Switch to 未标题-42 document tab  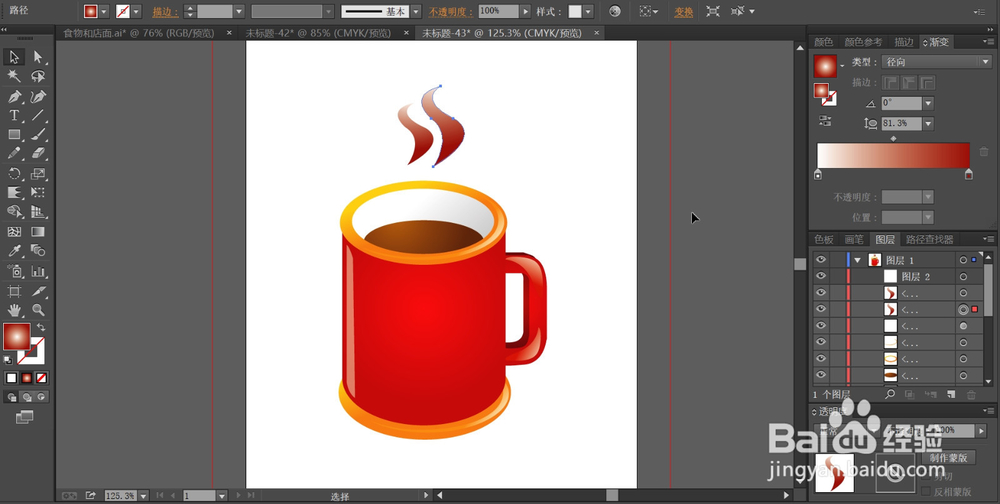tap(319, 33)
